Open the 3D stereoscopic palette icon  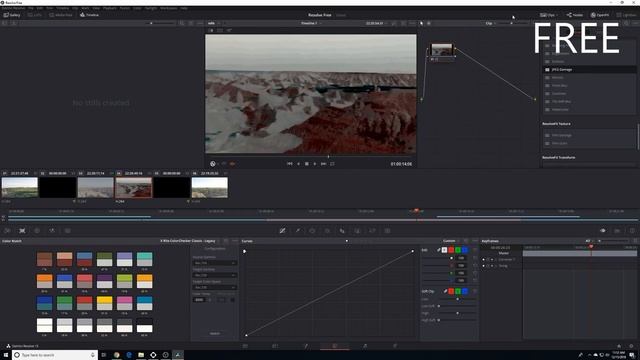tap(387, 231)
